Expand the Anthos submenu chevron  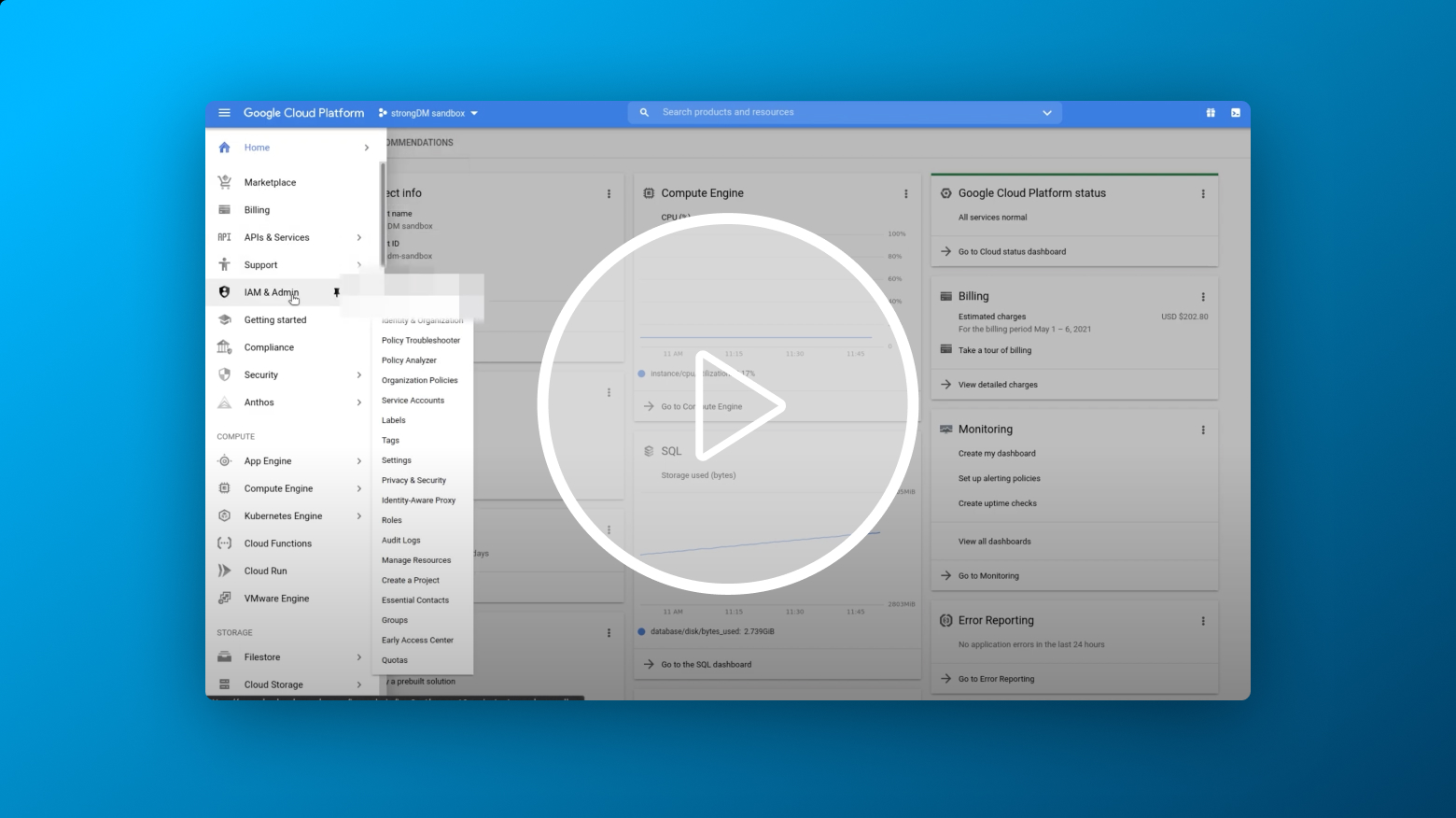359,402
